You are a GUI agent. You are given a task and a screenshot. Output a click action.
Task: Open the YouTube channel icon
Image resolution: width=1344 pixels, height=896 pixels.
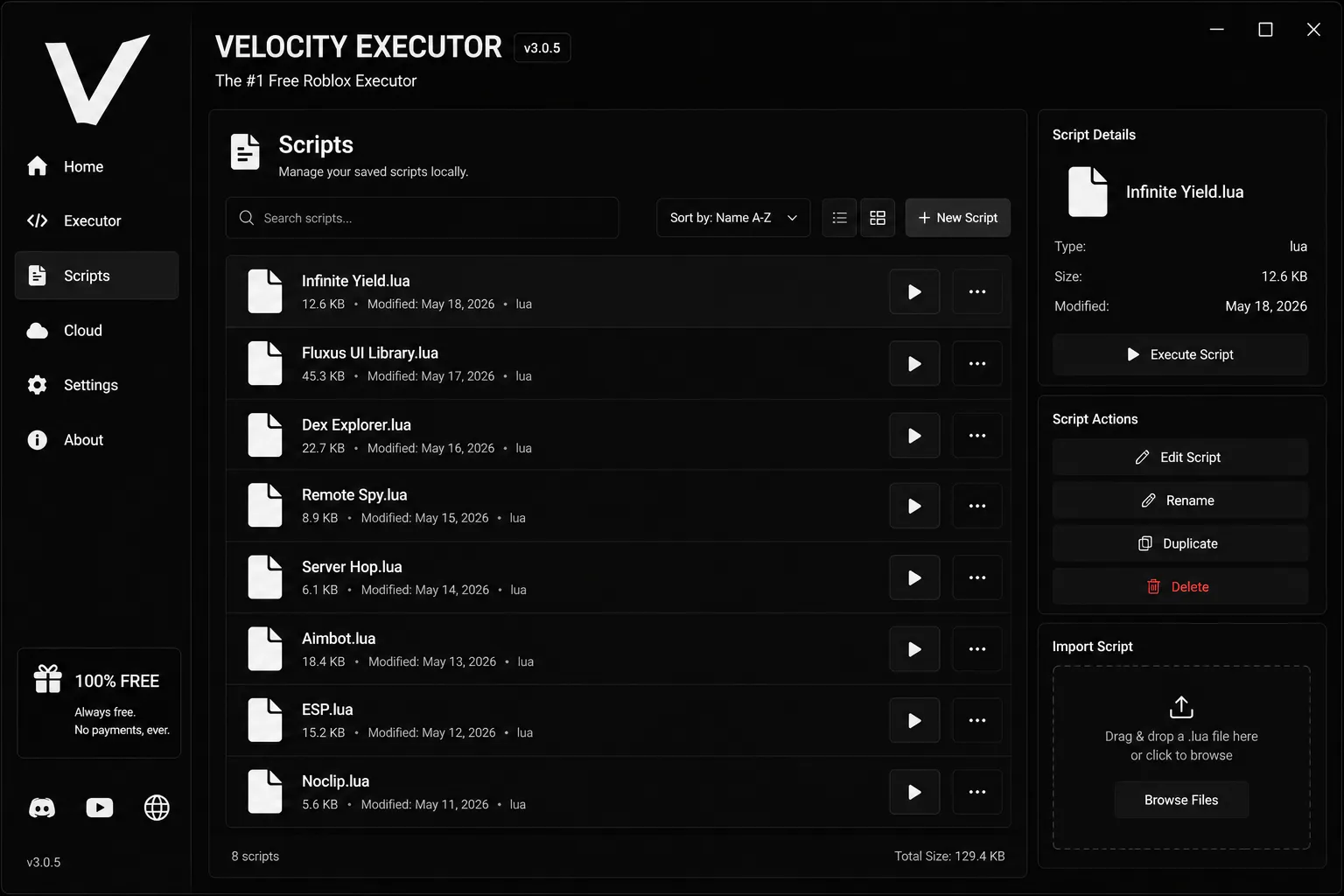tap(100, 808)
